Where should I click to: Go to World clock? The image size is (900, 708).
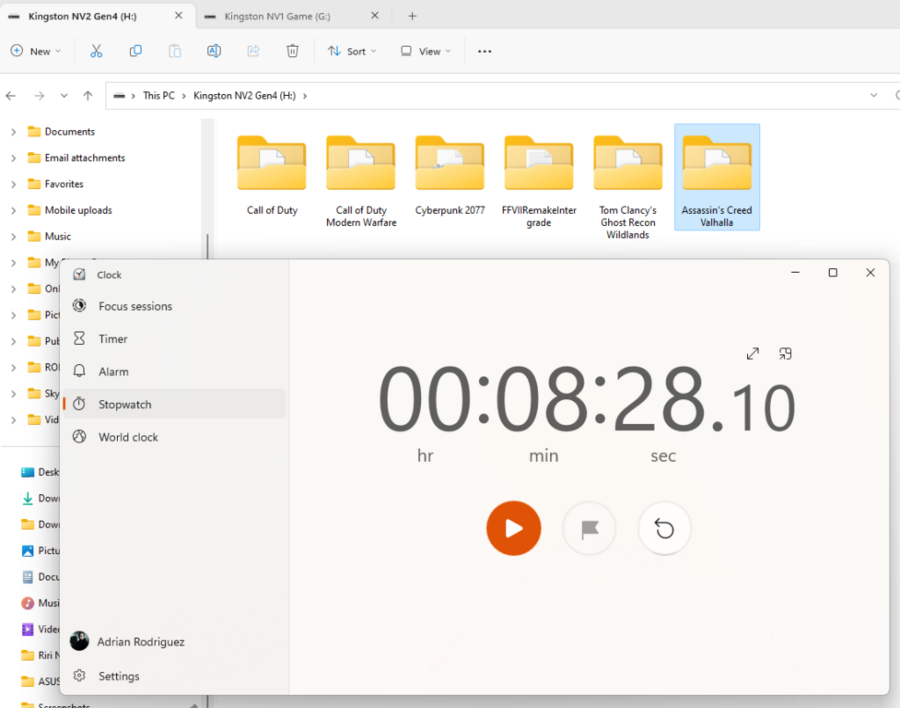pyautogui.click(x=174, y=437)
